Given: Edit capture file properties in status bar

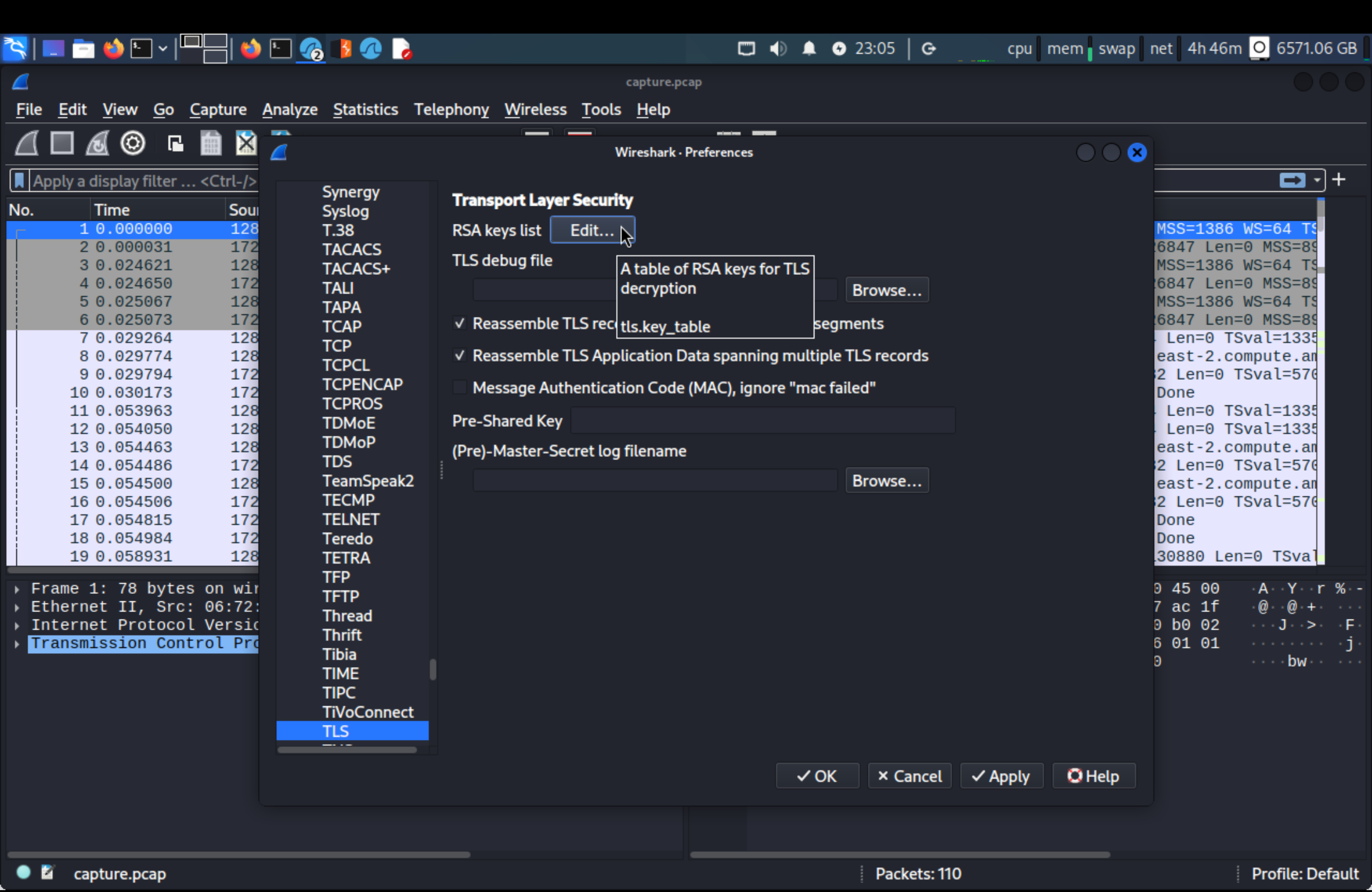Looking at the screenshot, I should click(48, 872).
